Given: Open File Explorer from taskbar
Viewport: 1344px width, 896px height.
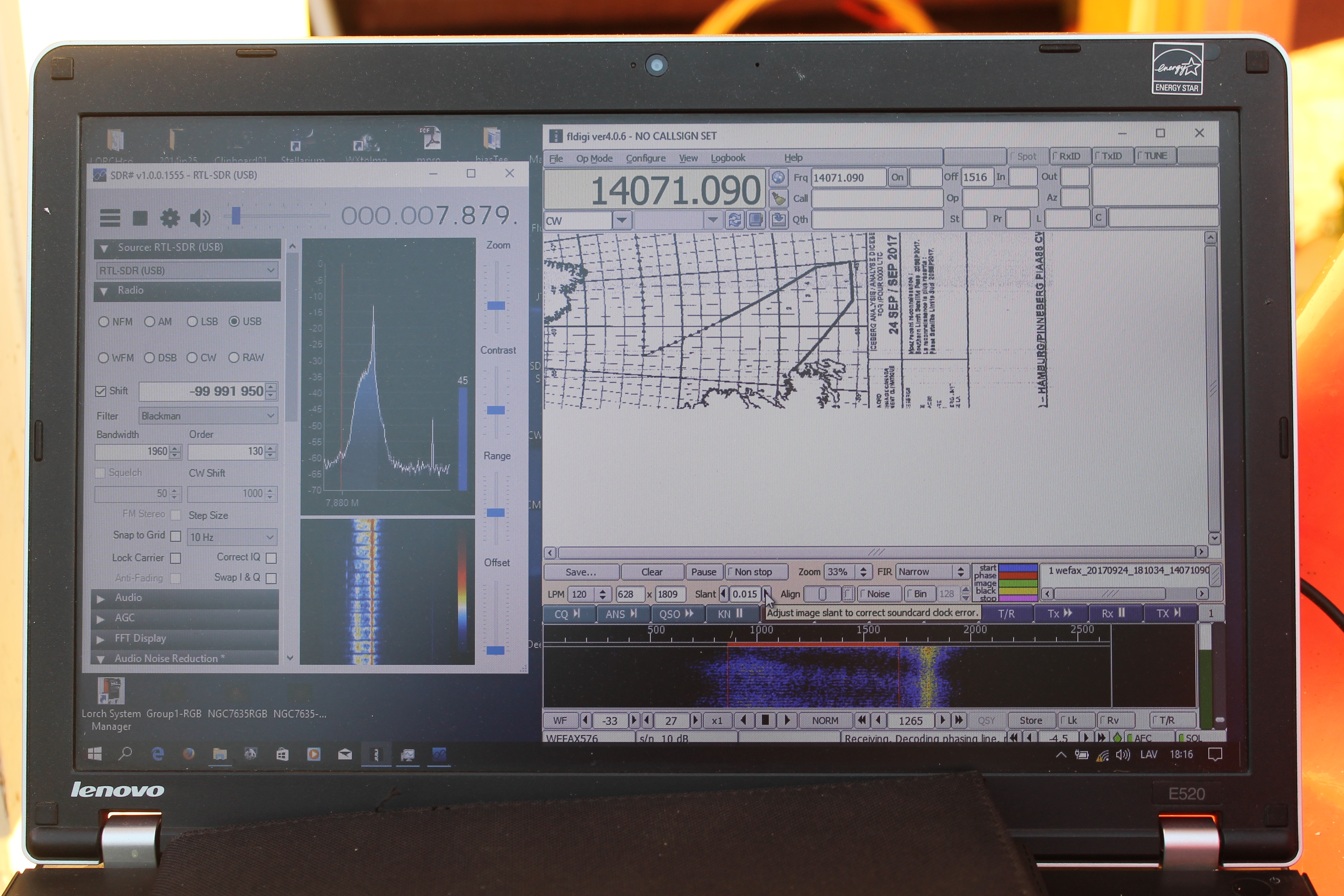Looking at the screenshot, I should pos(220,754).
